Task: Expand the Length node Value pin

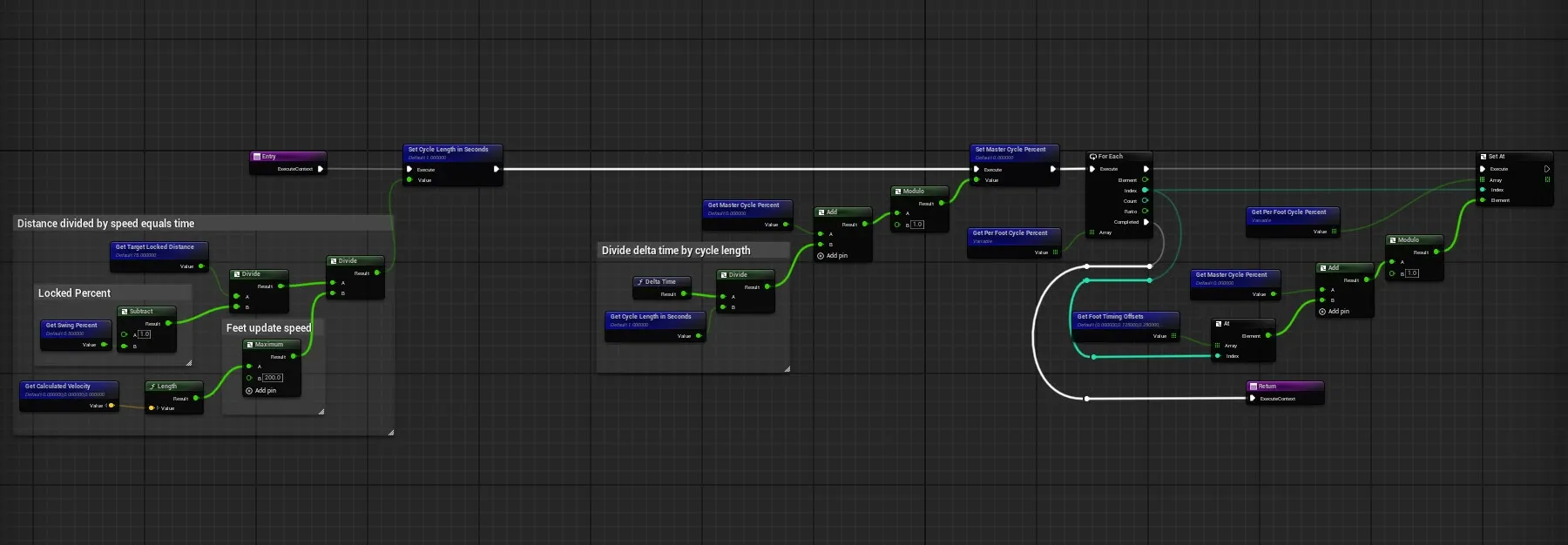Action: [x=157, y=408]
